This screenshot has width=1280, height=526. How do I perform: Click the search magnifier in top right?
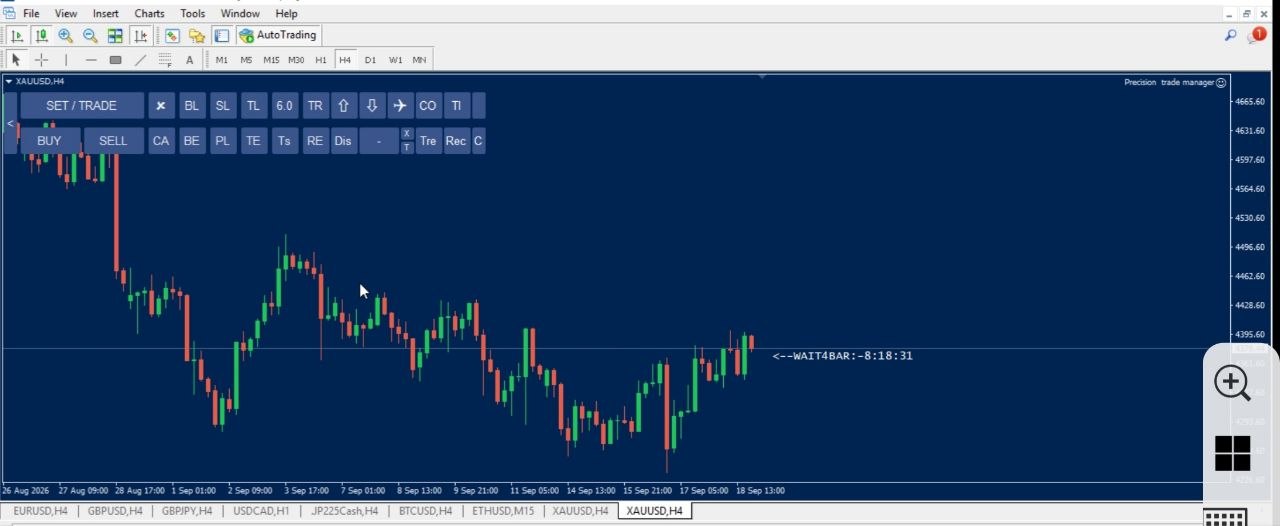click(x=1231, y=35)
